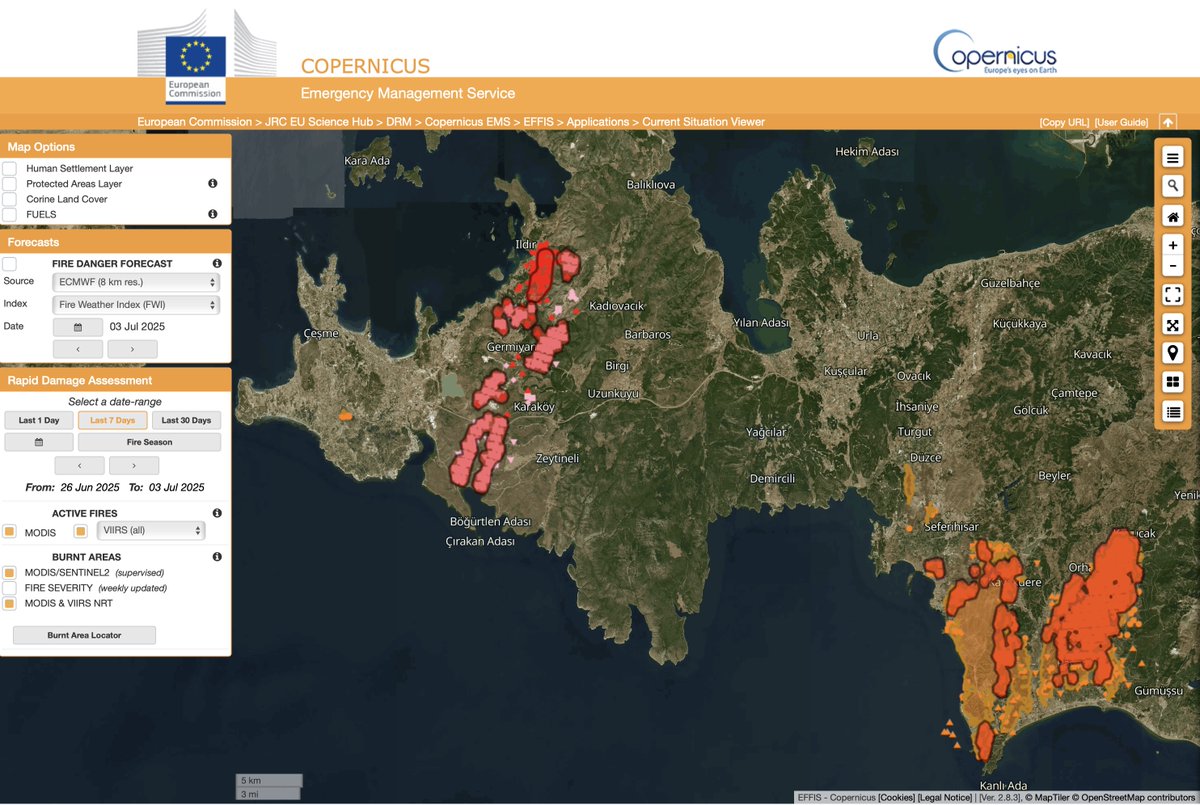The height and width of the screenshot is (805, 1200).
Task: Open DRM breadcrumb link
Action: coord(399,122)
